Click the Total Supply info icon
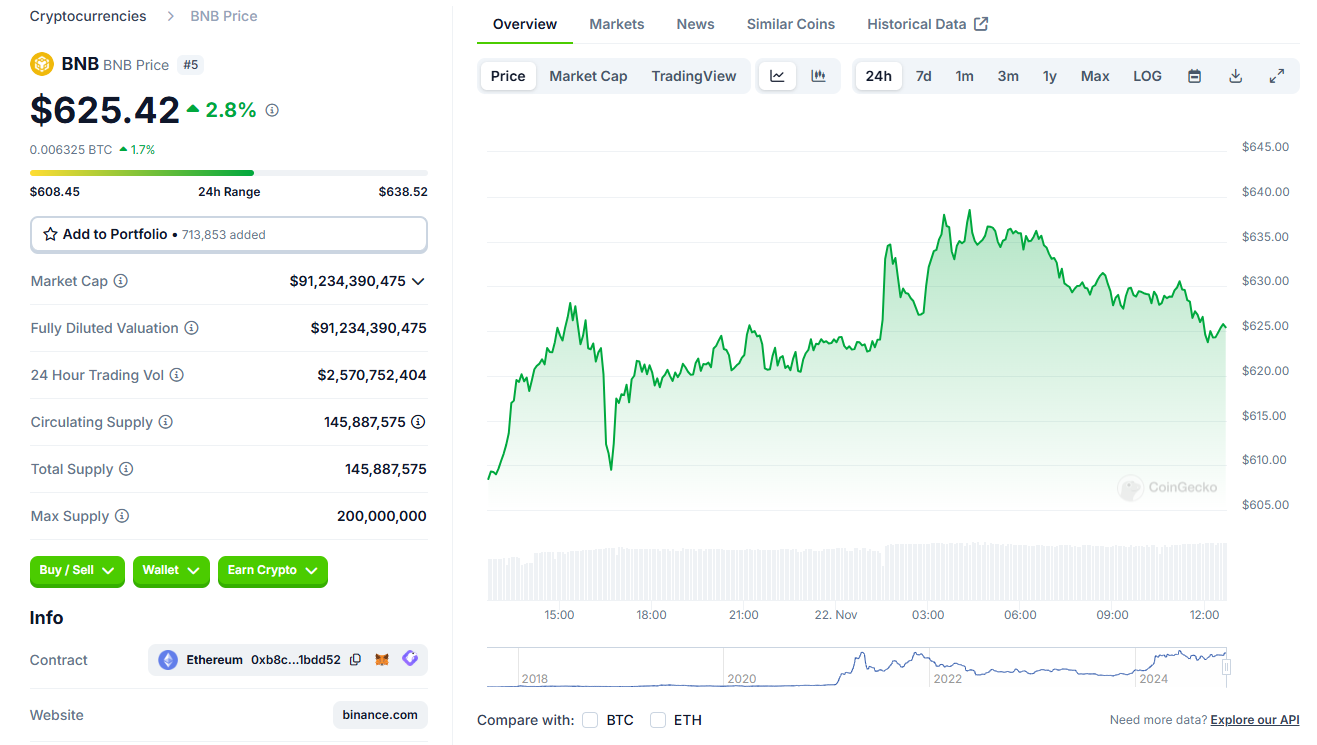 (x=126, y=469)
